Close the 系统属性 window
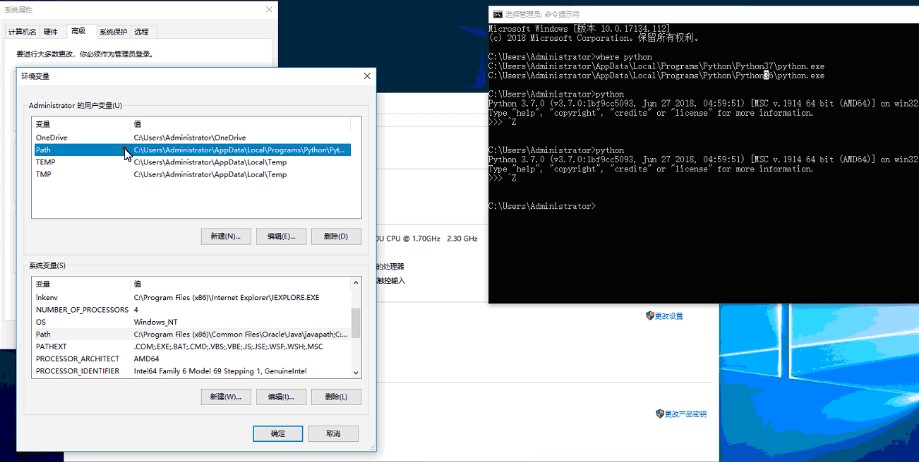 [269, 9]
